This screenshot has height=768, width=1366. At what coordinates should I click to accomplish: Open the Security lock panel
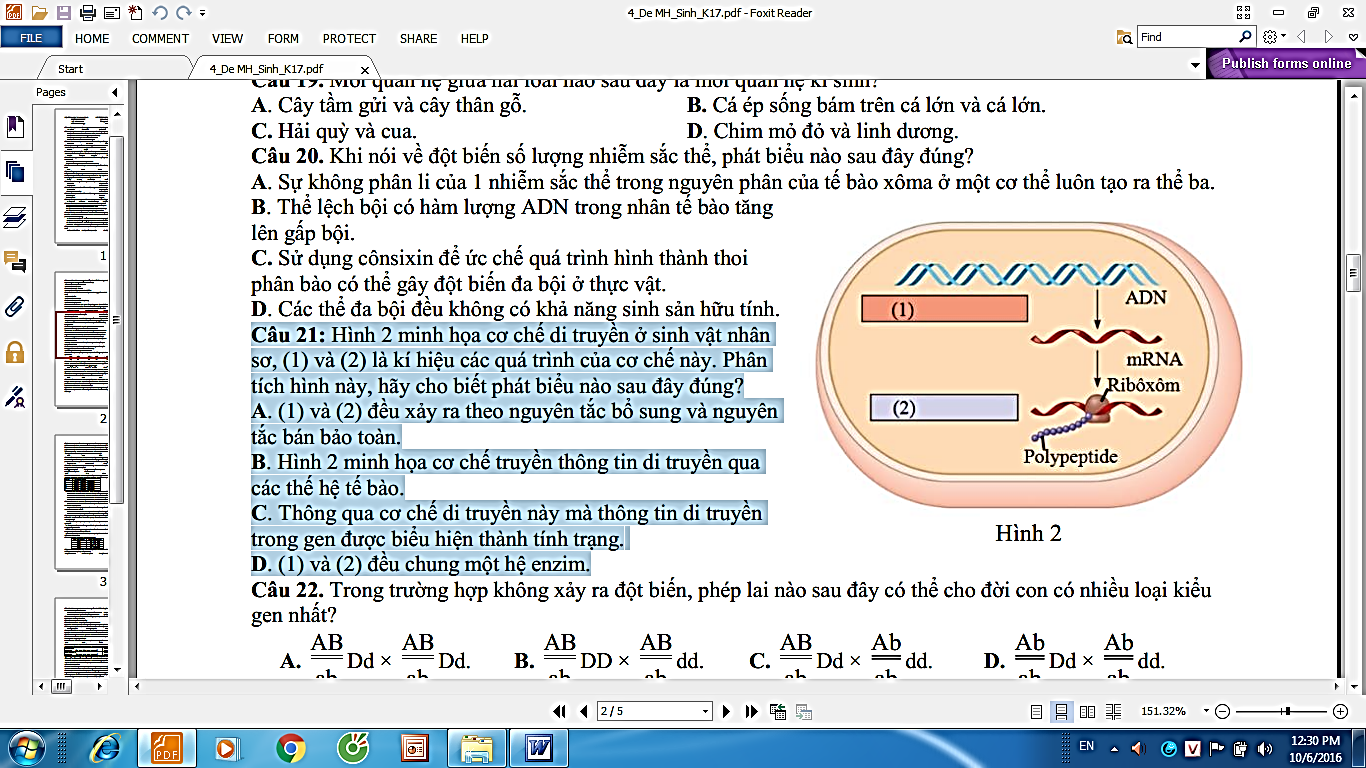(x=15, y=352)
